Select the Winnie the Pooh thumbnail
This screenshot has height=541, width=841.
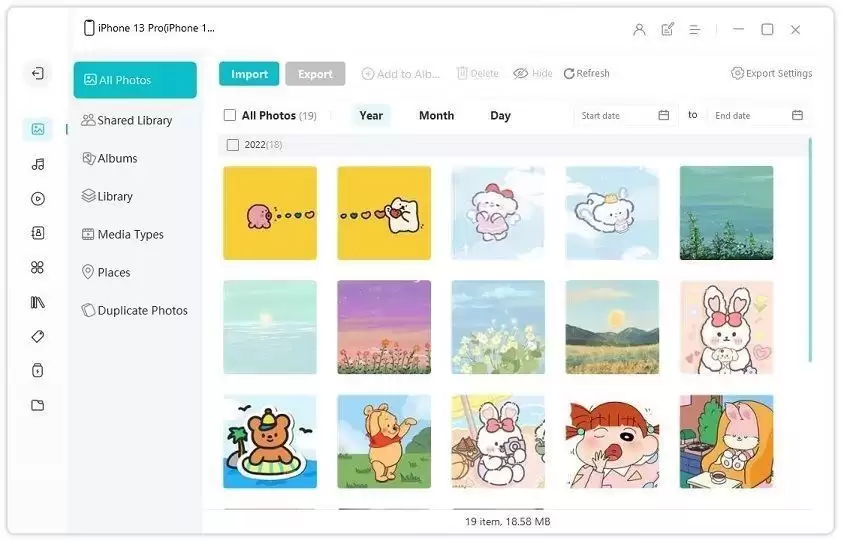pos(384,442)
